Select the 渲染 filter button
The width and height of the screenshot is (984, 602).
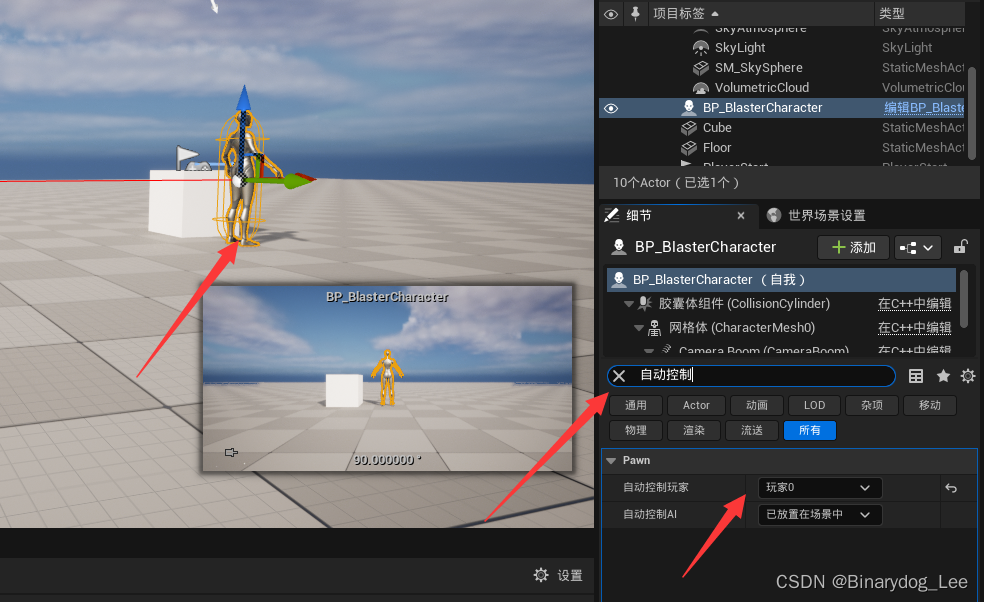tap(694, 431)
